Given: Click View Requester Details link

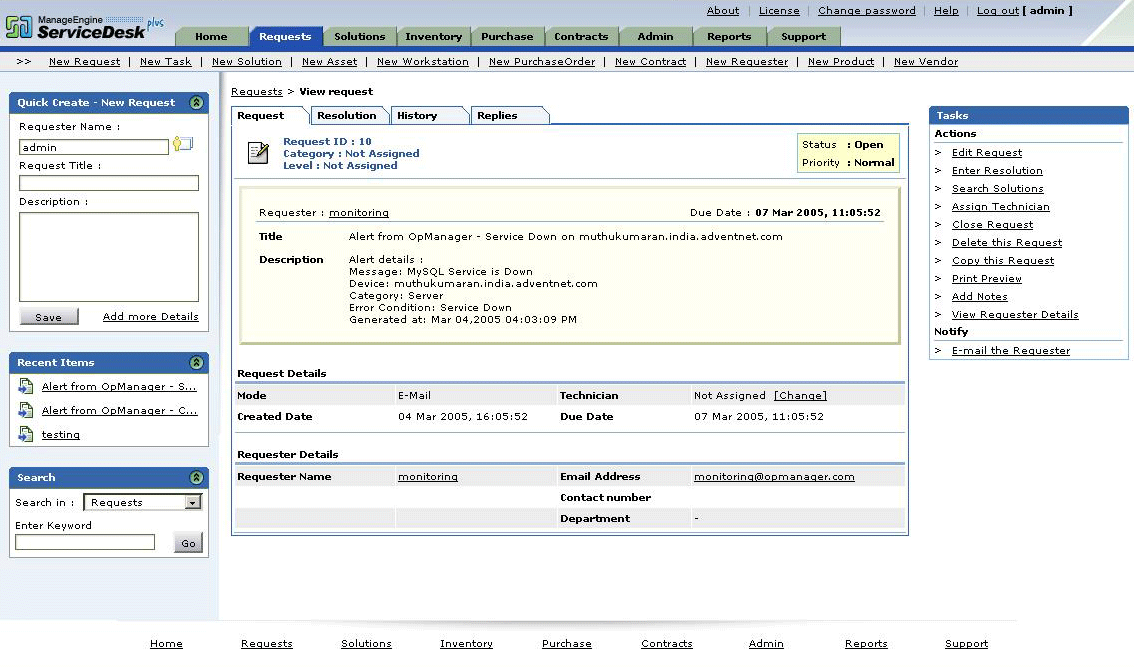Looking at the screenshot, I should click(1015, 314).
